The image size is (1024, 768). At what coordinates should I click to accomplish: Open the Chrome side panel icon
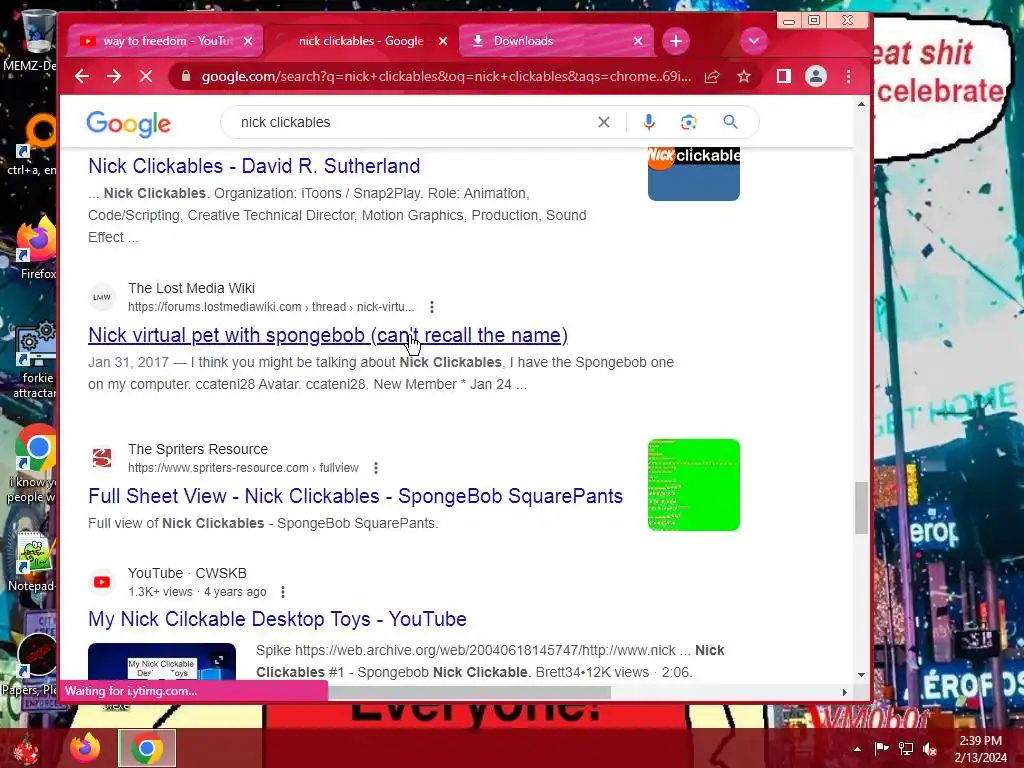(x=784, y=76)
